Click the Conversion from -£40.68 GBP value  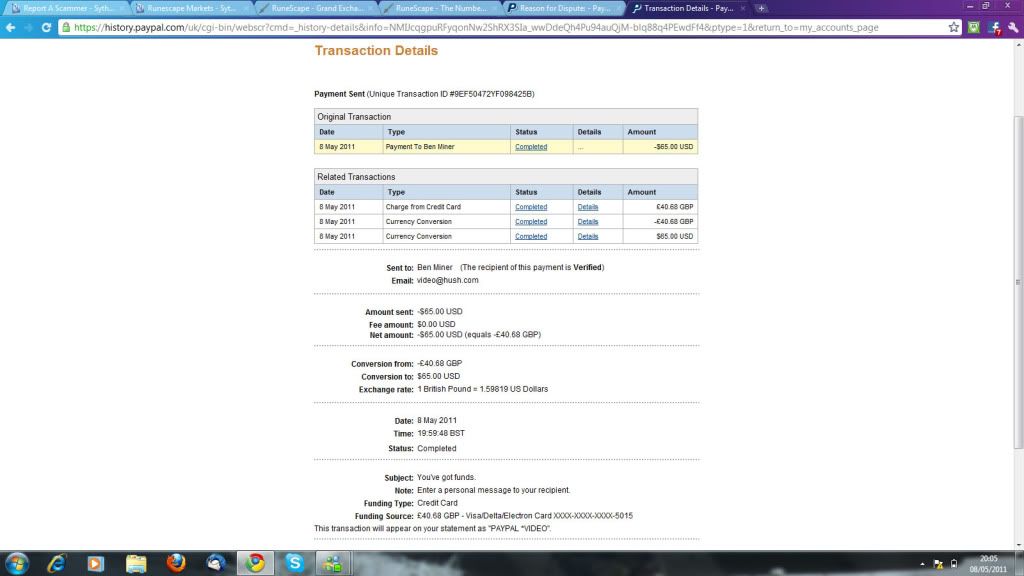(440, 364)
